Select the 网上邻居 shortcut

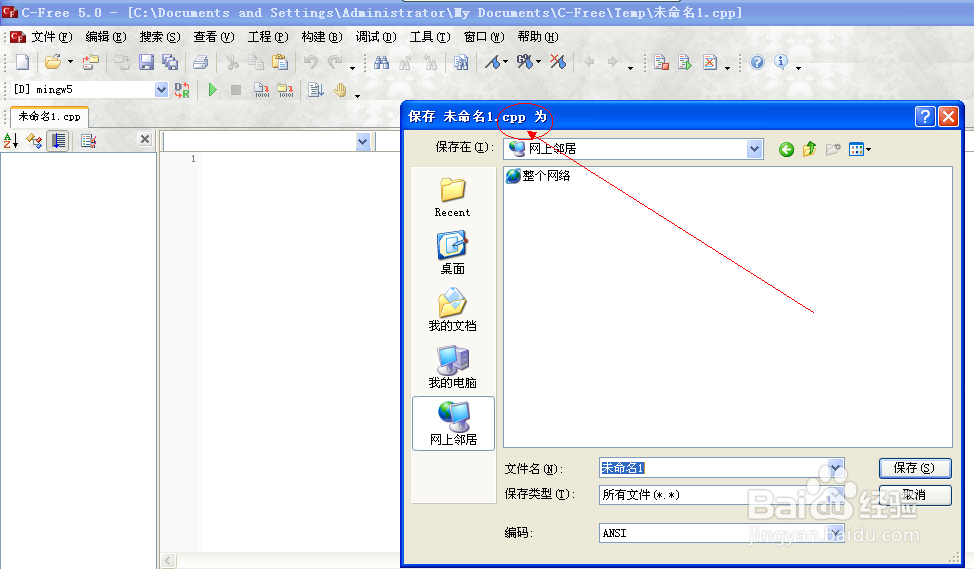tap(453, 424)
